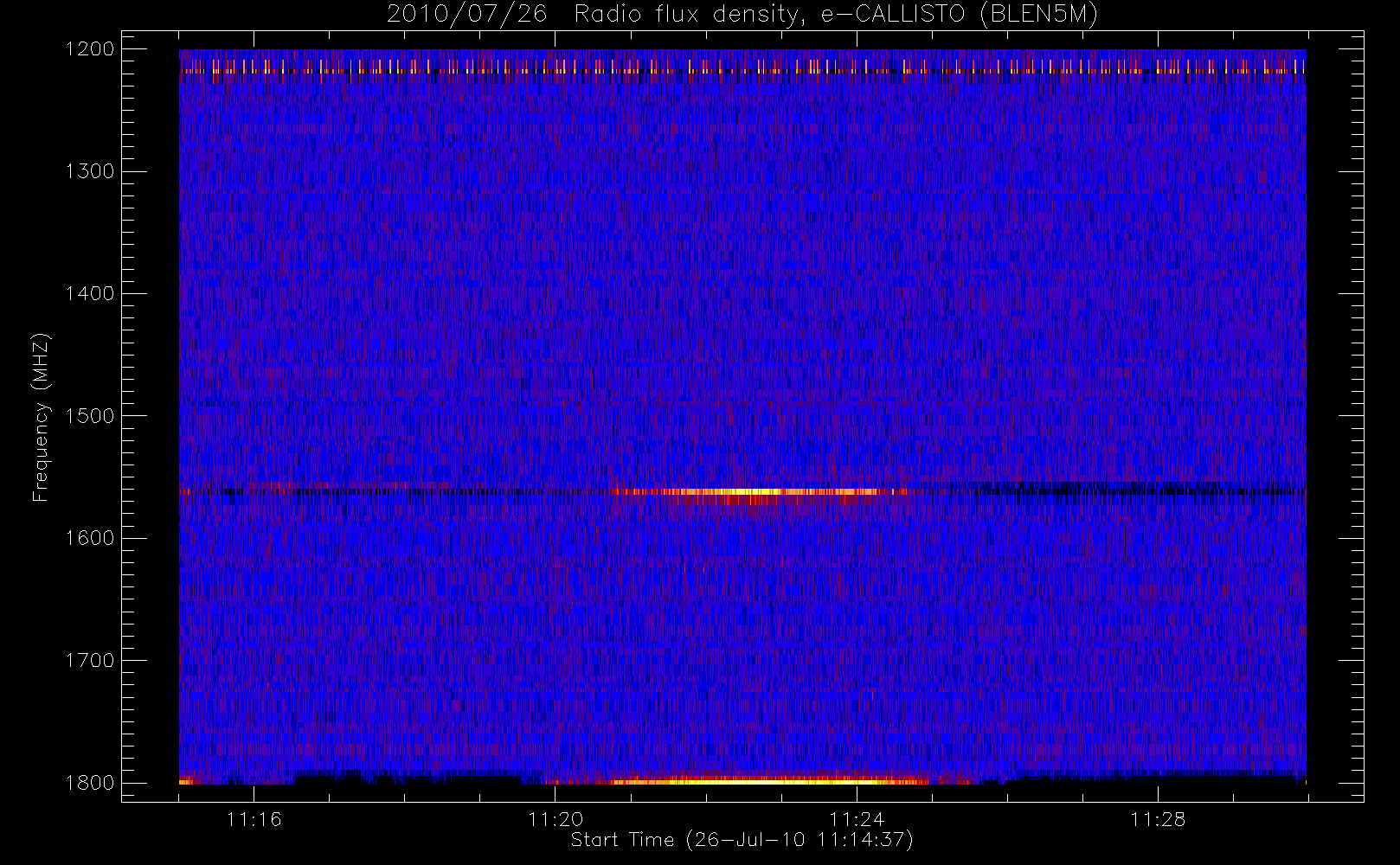Select the 1400 frequency tick label

(x=90, y=293)
